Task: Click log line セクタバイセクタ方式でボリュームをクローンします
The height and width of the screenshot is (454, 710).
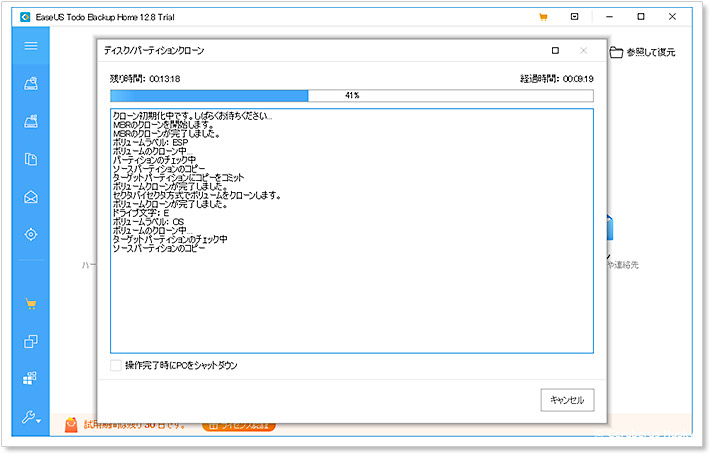Action: 197,195
